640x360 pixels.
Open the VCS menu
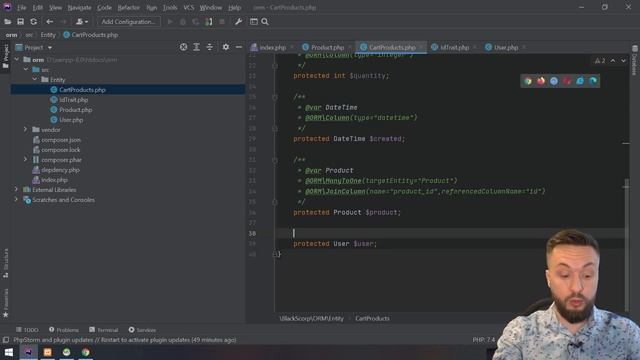(189, 7)
